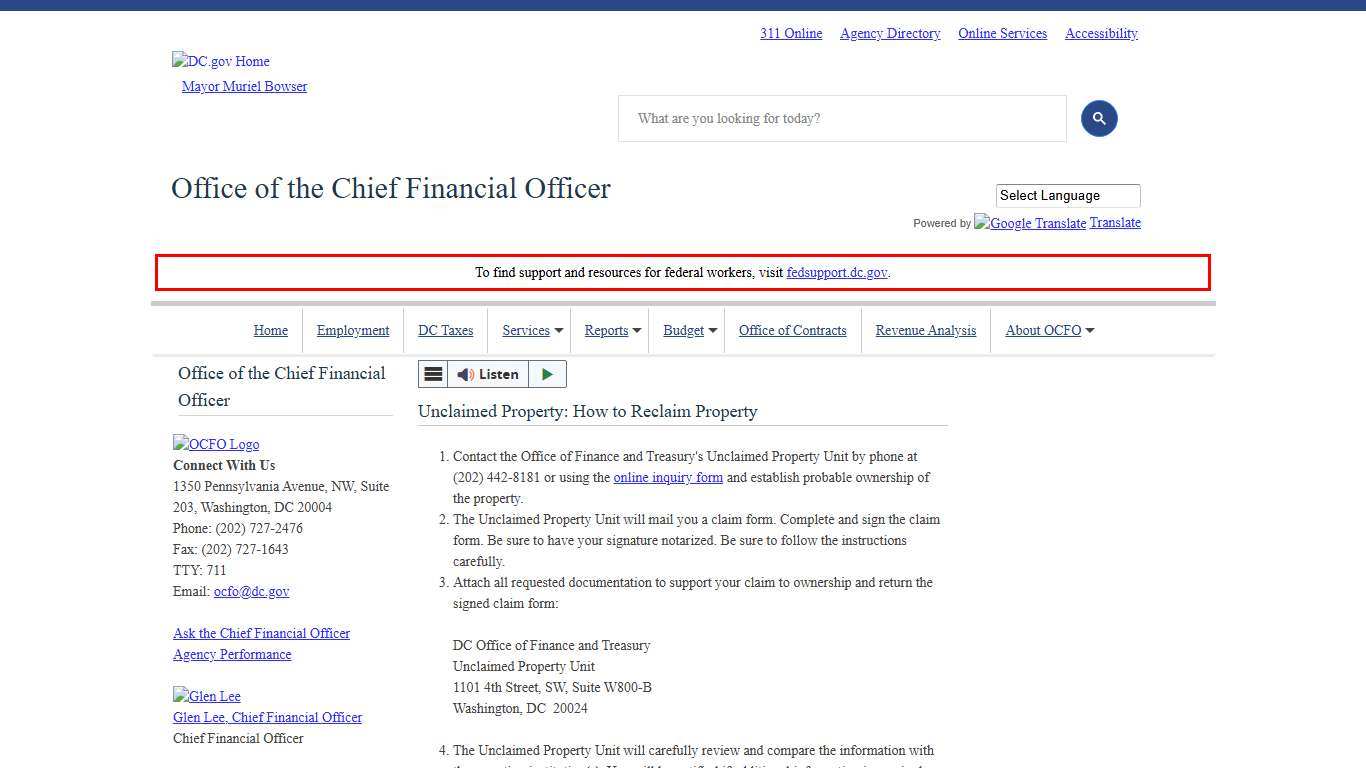This screenshot has width=1366, height=768.
Task: Click the Google Translate logo
Action: (1030, 223)
